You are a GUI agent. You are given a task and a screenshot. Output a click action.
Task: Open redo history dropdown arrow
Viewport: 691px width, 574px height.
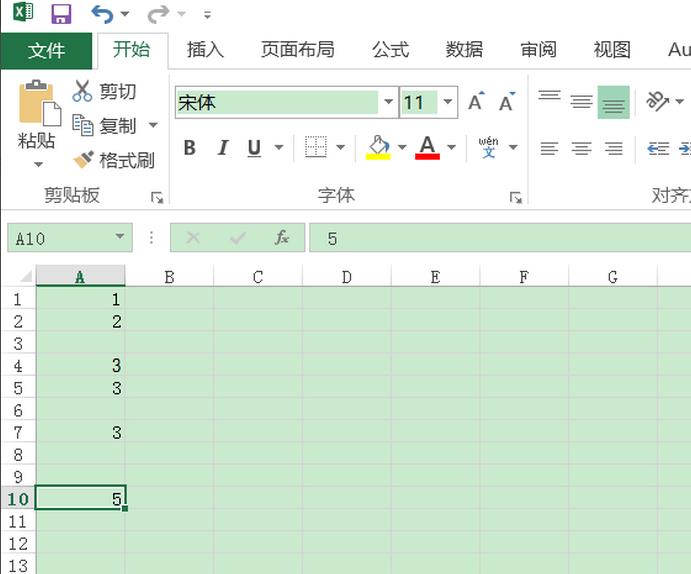pos(182,14)
